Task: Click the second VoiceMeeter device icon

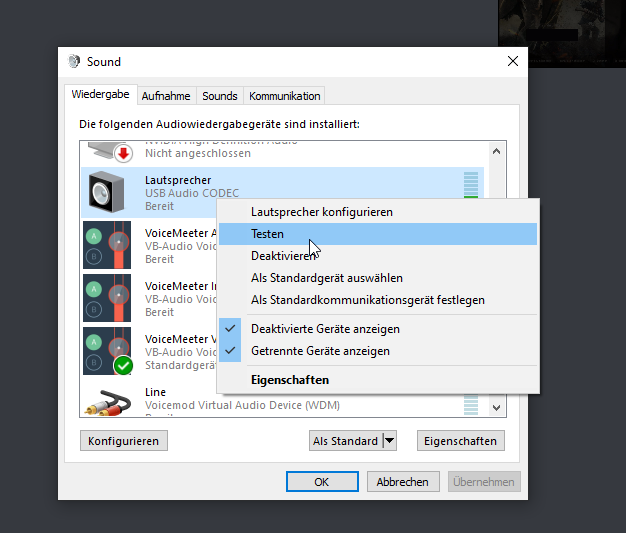Action: point(106,297)
